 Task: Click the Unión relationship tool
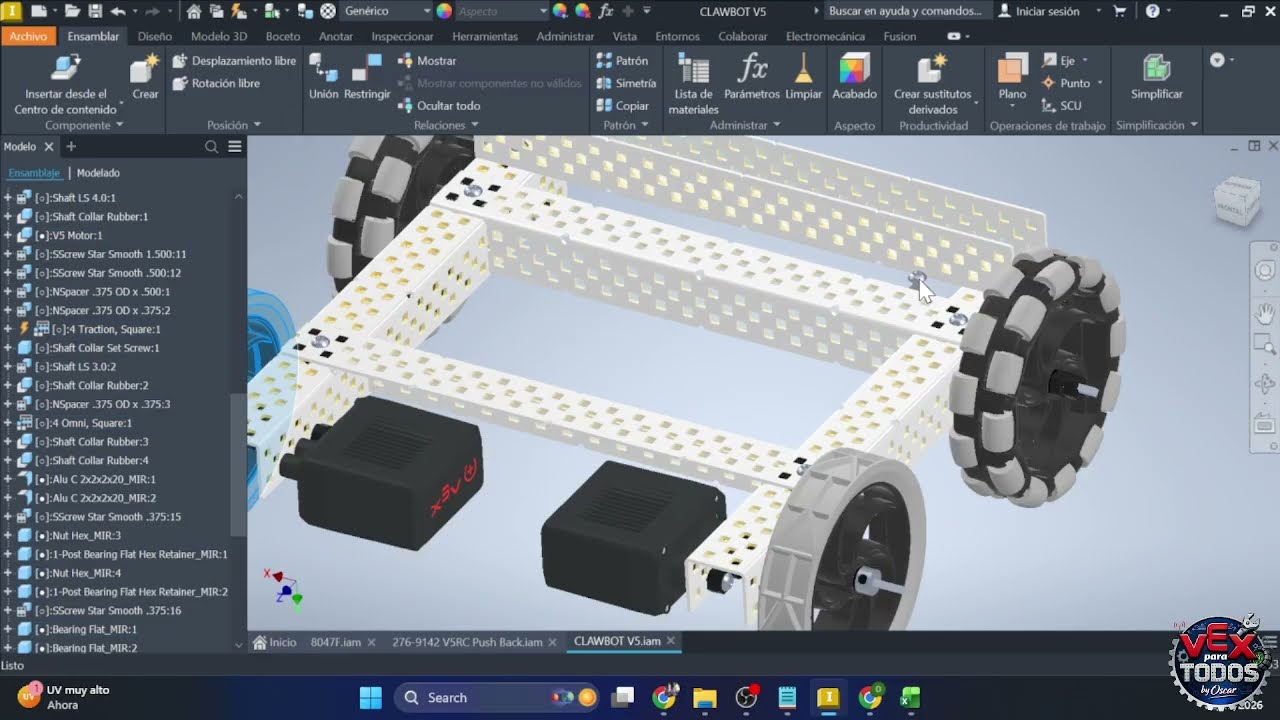tap(323, 78)
